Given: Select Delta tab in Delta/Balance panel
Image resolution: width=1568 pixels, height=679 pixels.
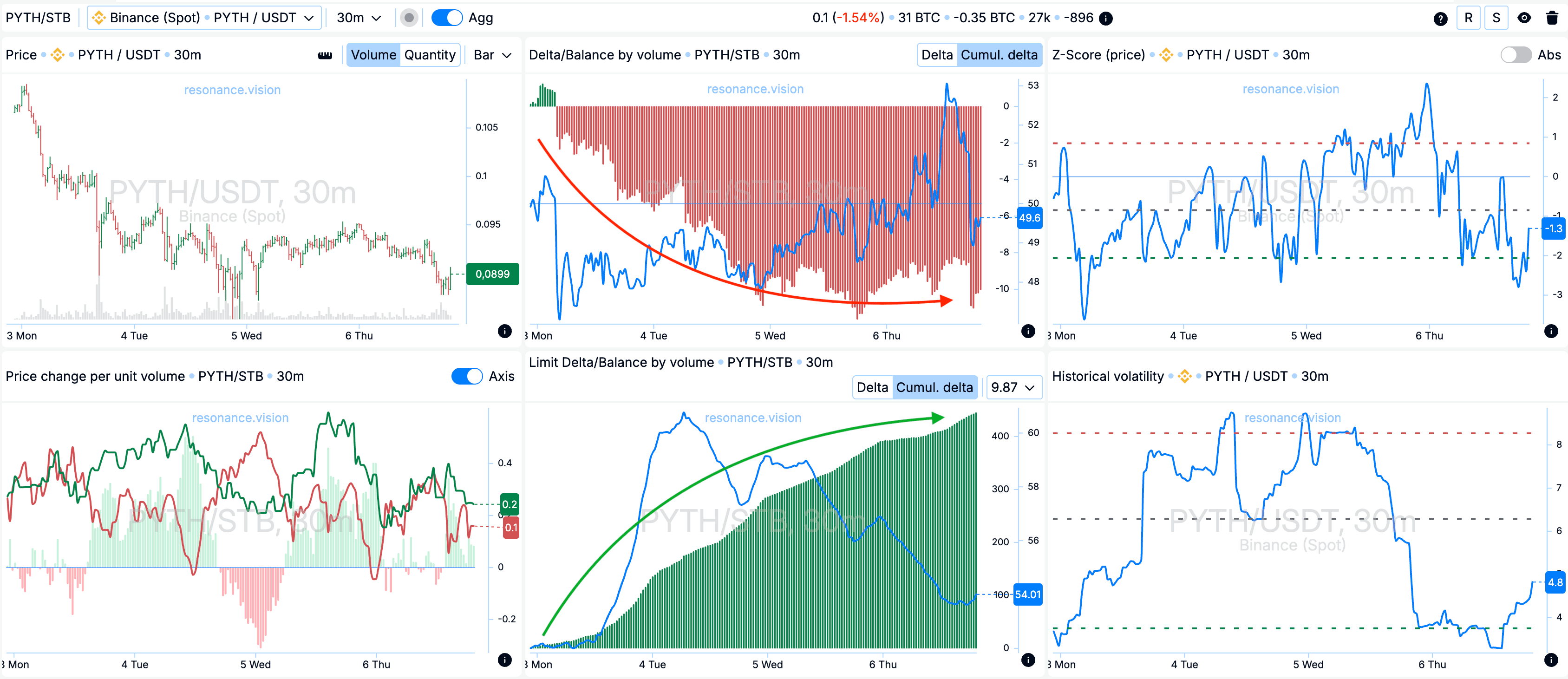Looking at the screenshot, I should pyautogui.click(x=936, y=55).
